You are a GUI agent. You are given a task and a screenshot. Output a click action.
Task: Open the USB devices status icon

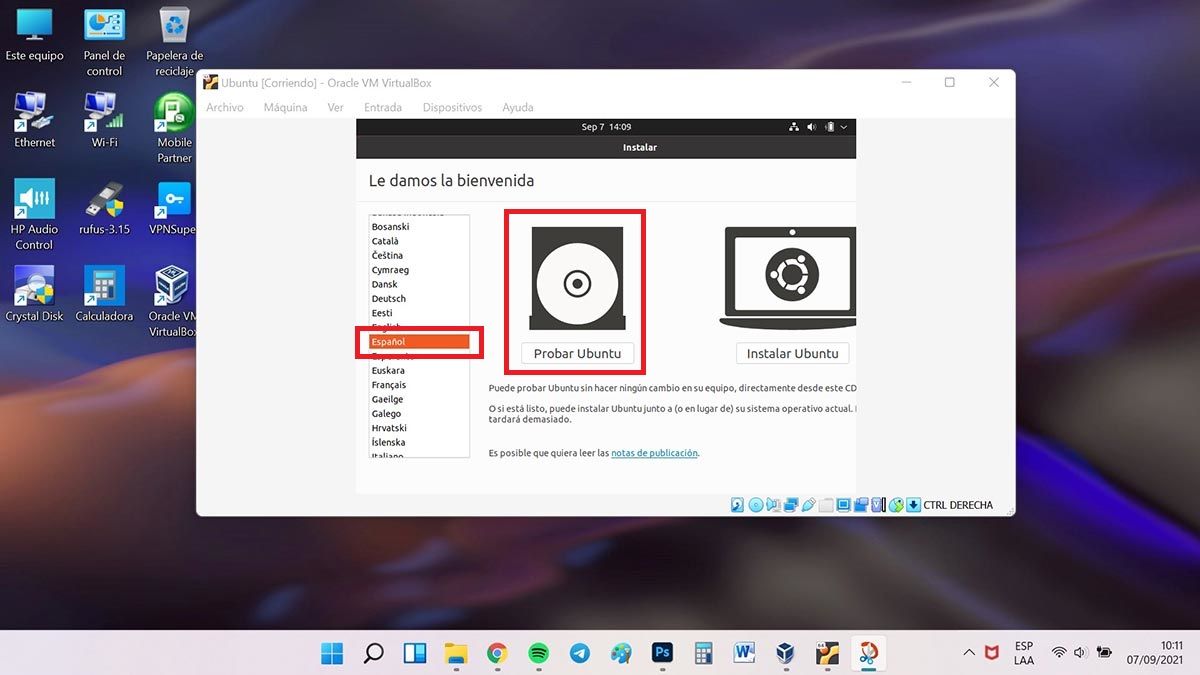coord(809,505)
